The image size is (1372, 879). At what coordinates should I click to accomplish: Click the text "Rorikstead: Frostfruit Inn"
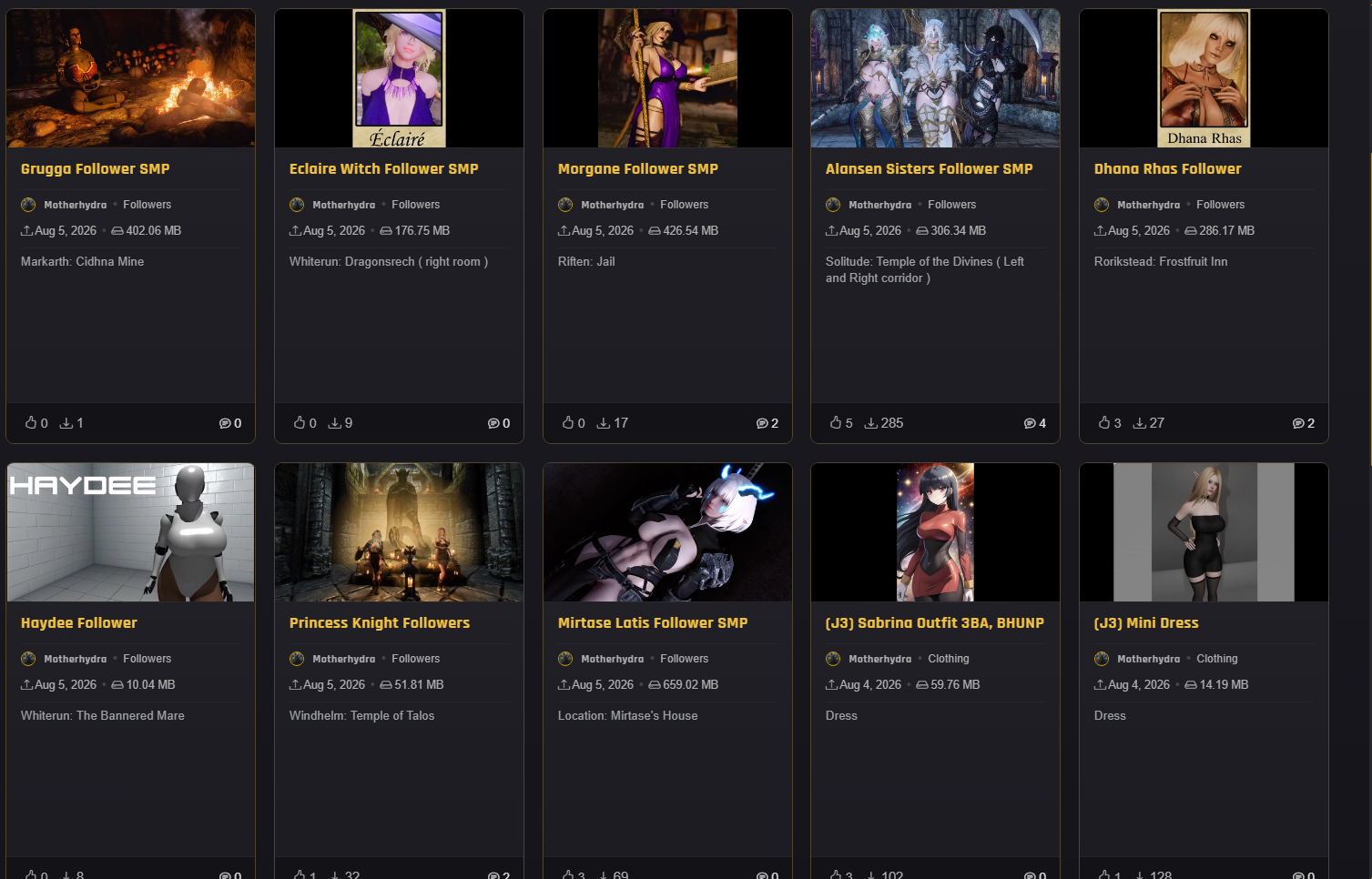click(x=1161, y=262)
